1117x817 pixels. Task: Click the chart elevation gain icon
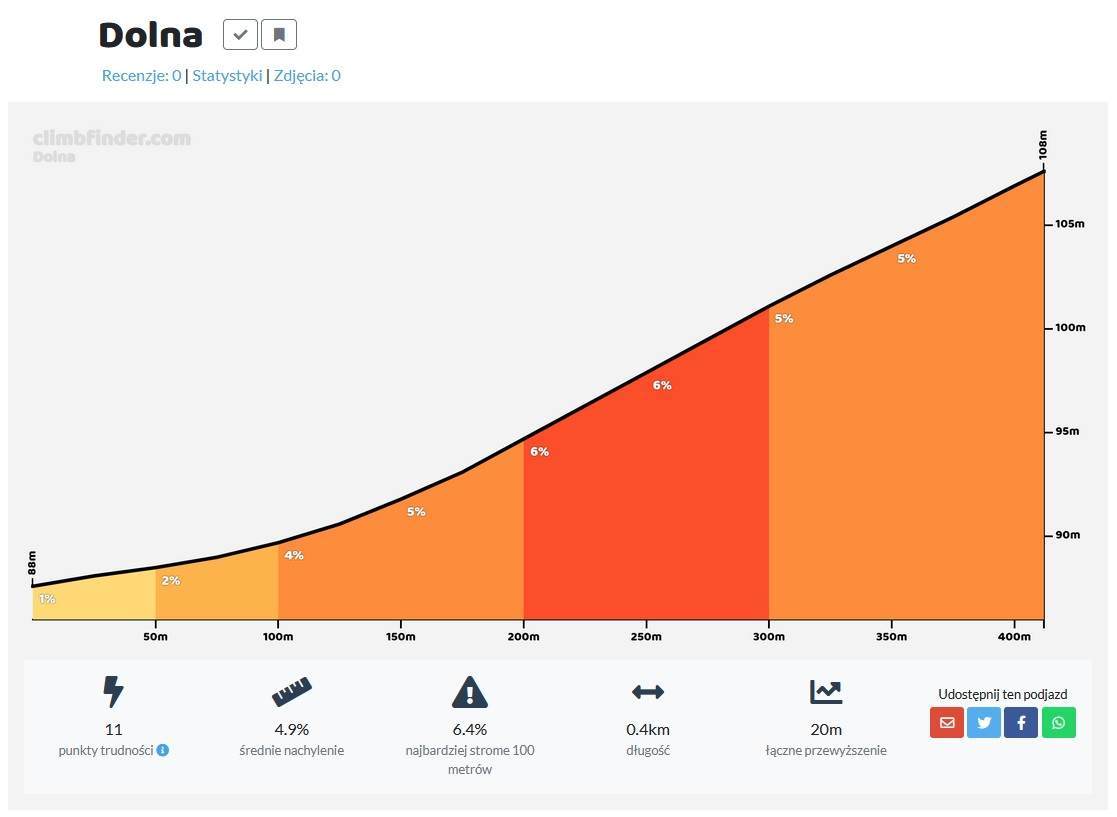click(826, 692)
